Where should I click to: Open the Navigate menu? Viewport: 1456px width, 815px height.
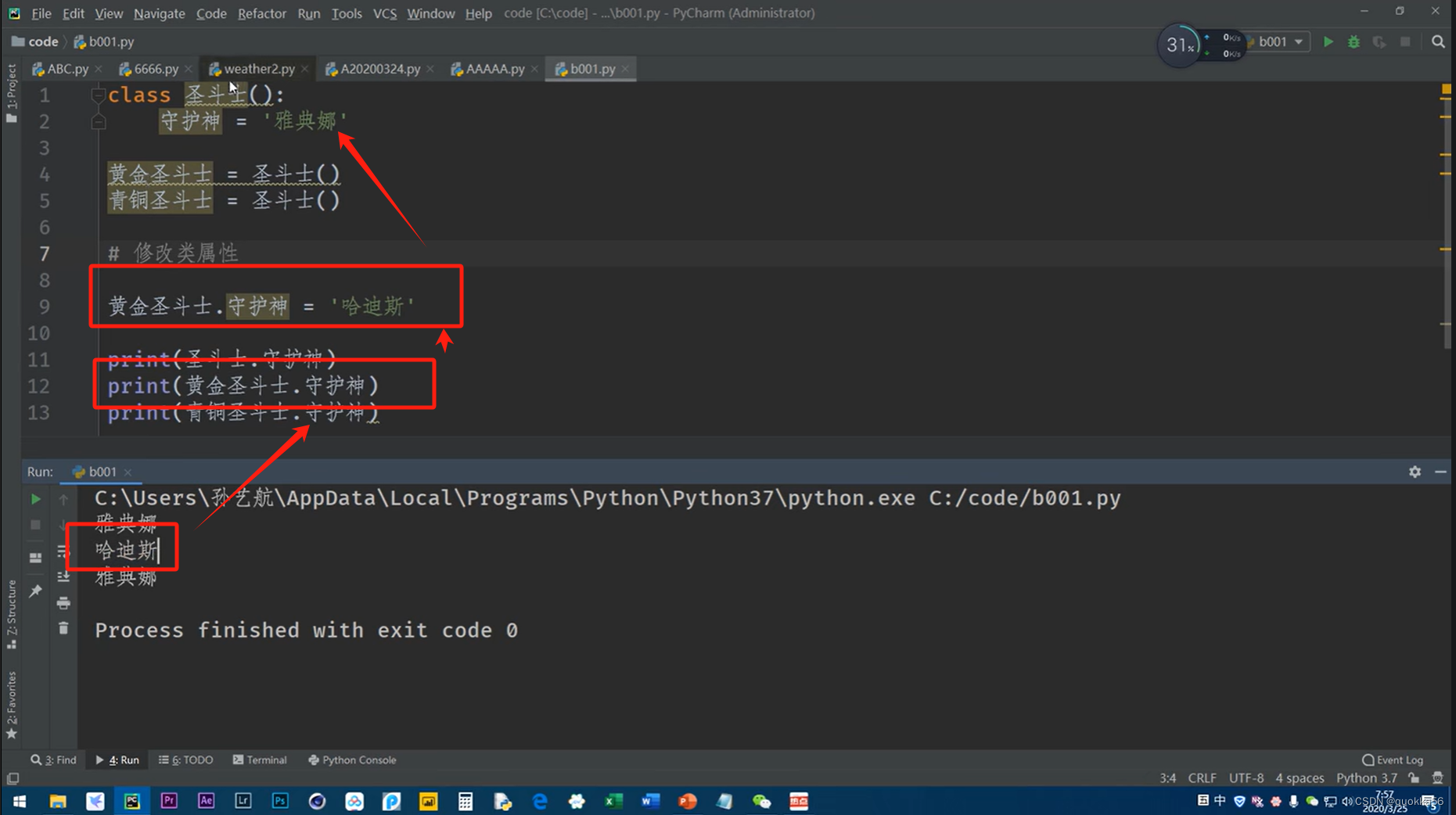159,13
